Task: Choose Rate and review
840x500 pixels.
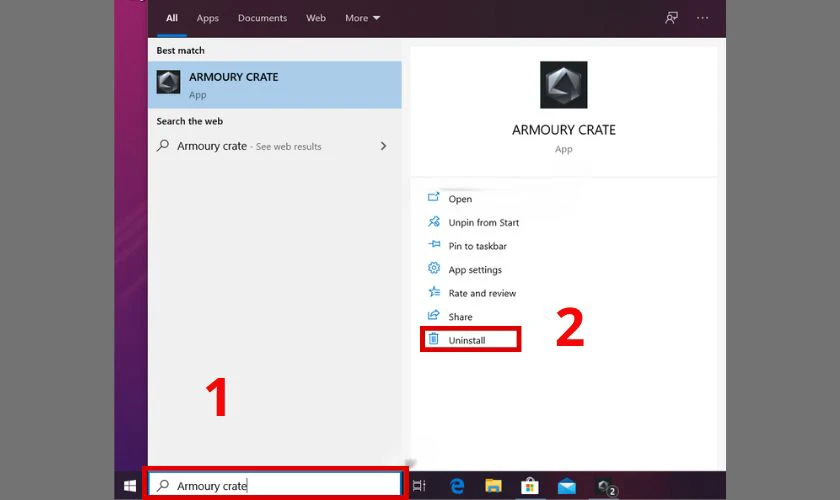Action: pyautogui.click(x=482, y=293)
